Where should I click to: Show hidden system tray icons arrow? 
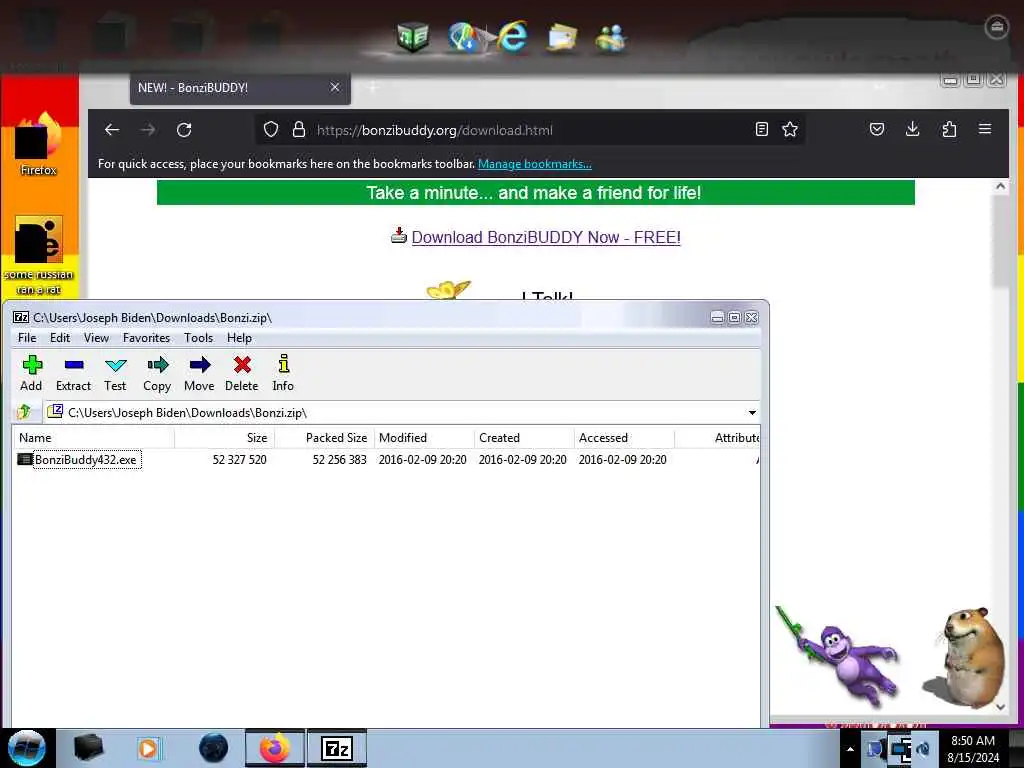(850, 749)
